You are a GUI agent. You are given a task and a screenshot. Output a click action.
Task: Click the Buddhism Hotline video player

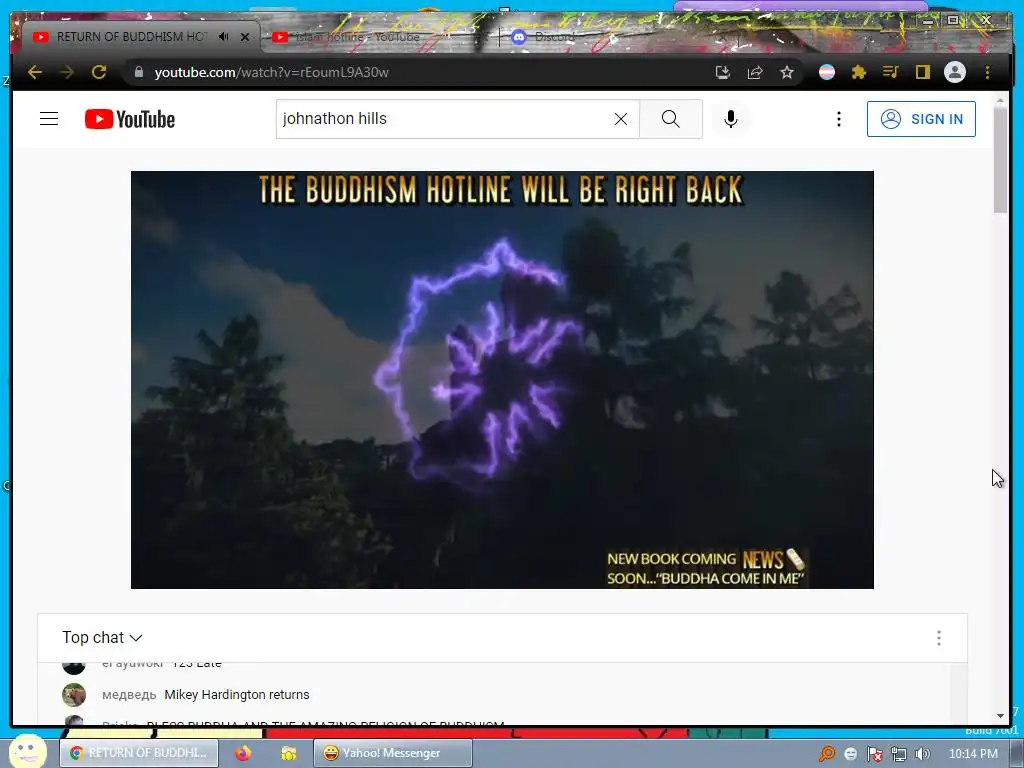point(502,380)
